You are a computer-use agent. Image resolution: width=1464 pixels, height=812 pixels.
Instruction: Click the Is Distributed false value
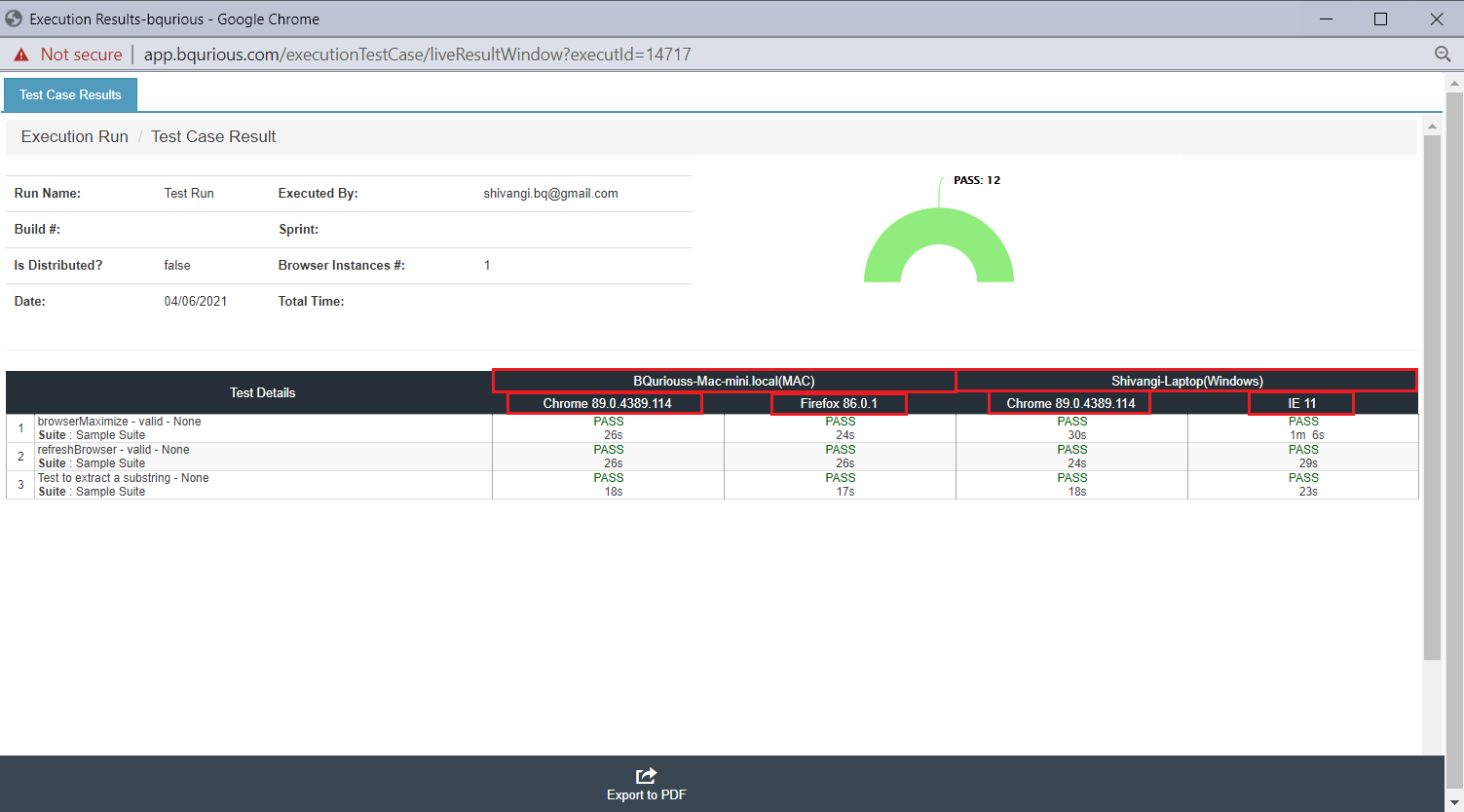(177, 265)
